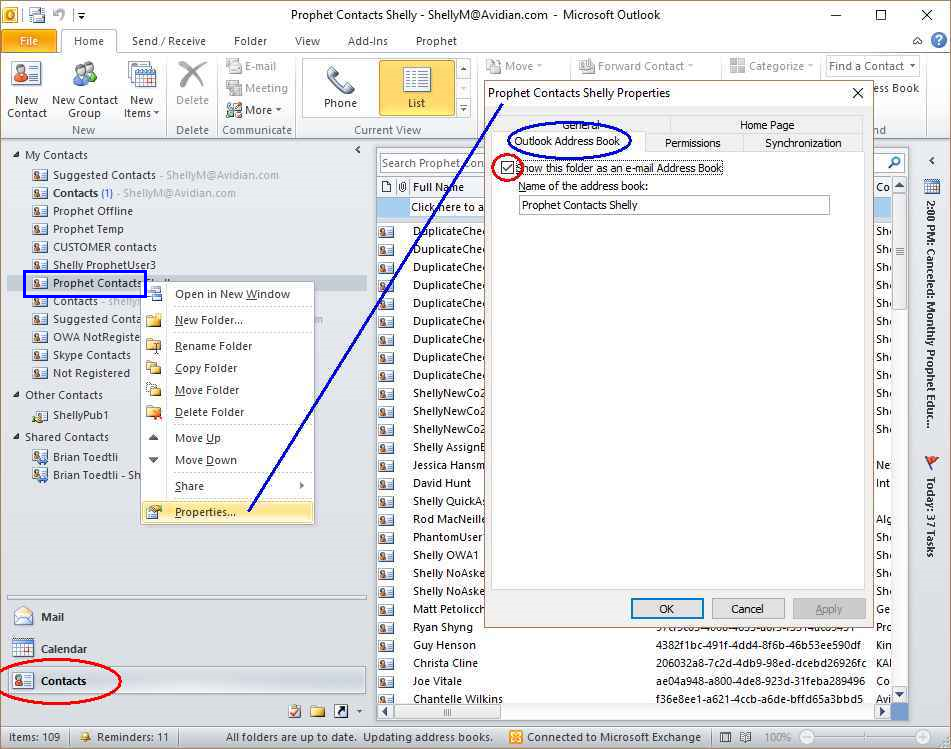The image size is (951, 749).
Task: Close the Prophet Contacts Shelly Properties dialog
Action: click(x=858, y=93)
